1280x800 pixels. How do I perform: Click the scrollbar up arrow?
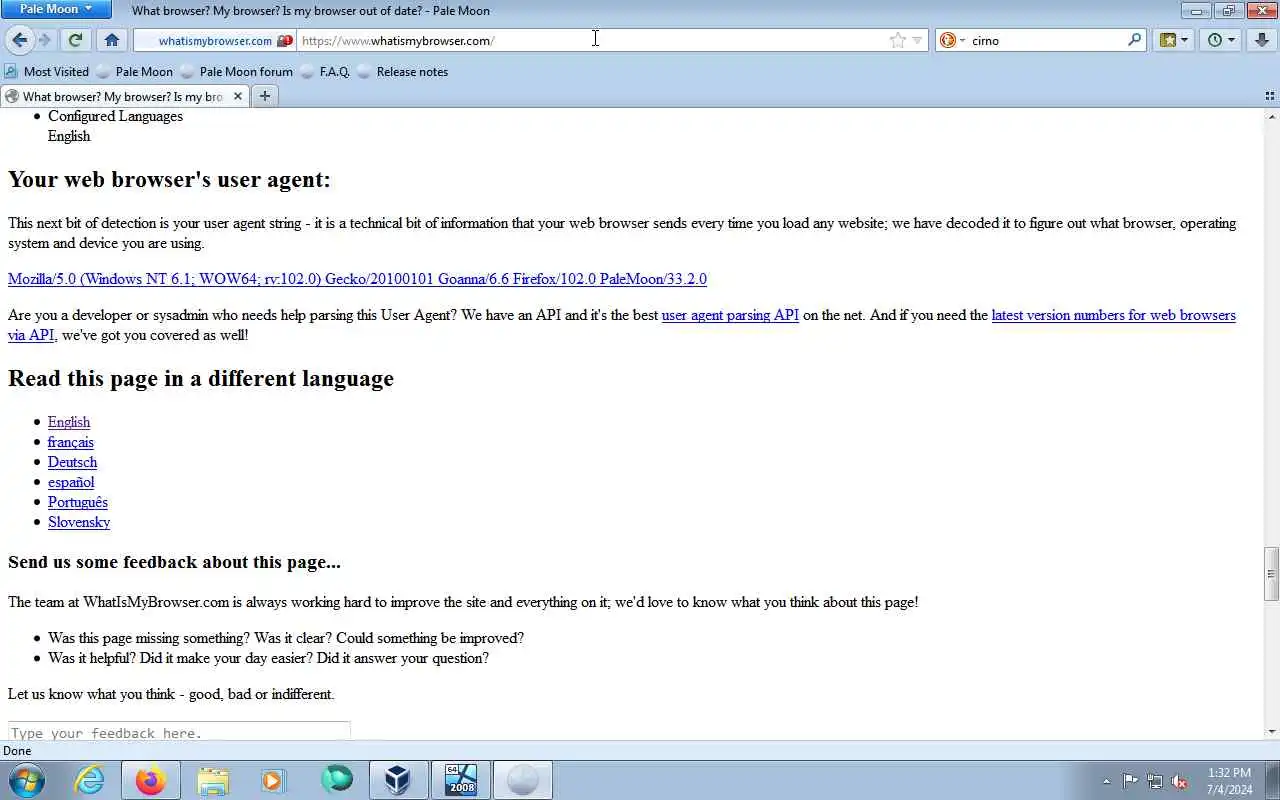tap(1271, 116)
